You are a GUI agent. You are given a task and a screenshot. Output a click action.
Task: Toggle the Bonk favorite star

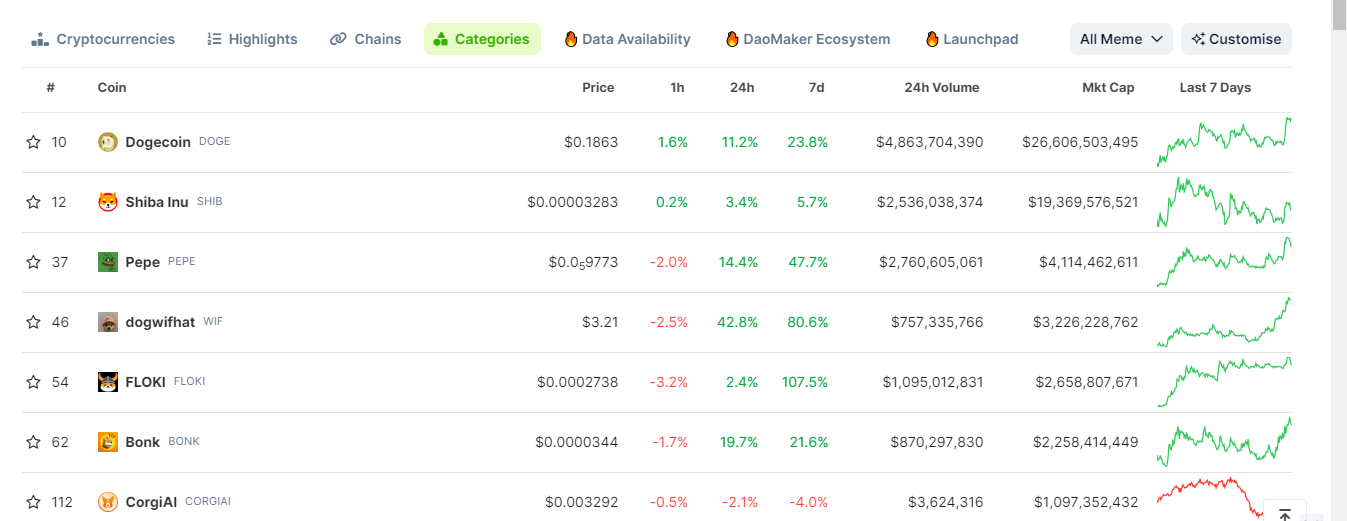pyautogui.click(x=33, y=442)
